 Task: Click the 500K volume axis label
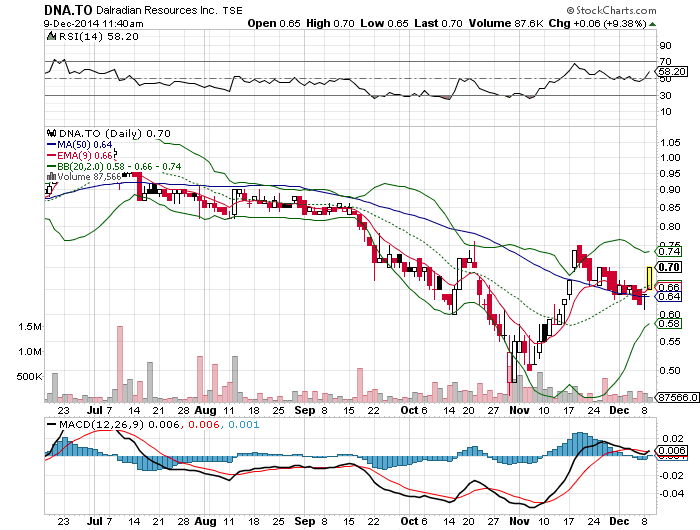tap(29, 377)
